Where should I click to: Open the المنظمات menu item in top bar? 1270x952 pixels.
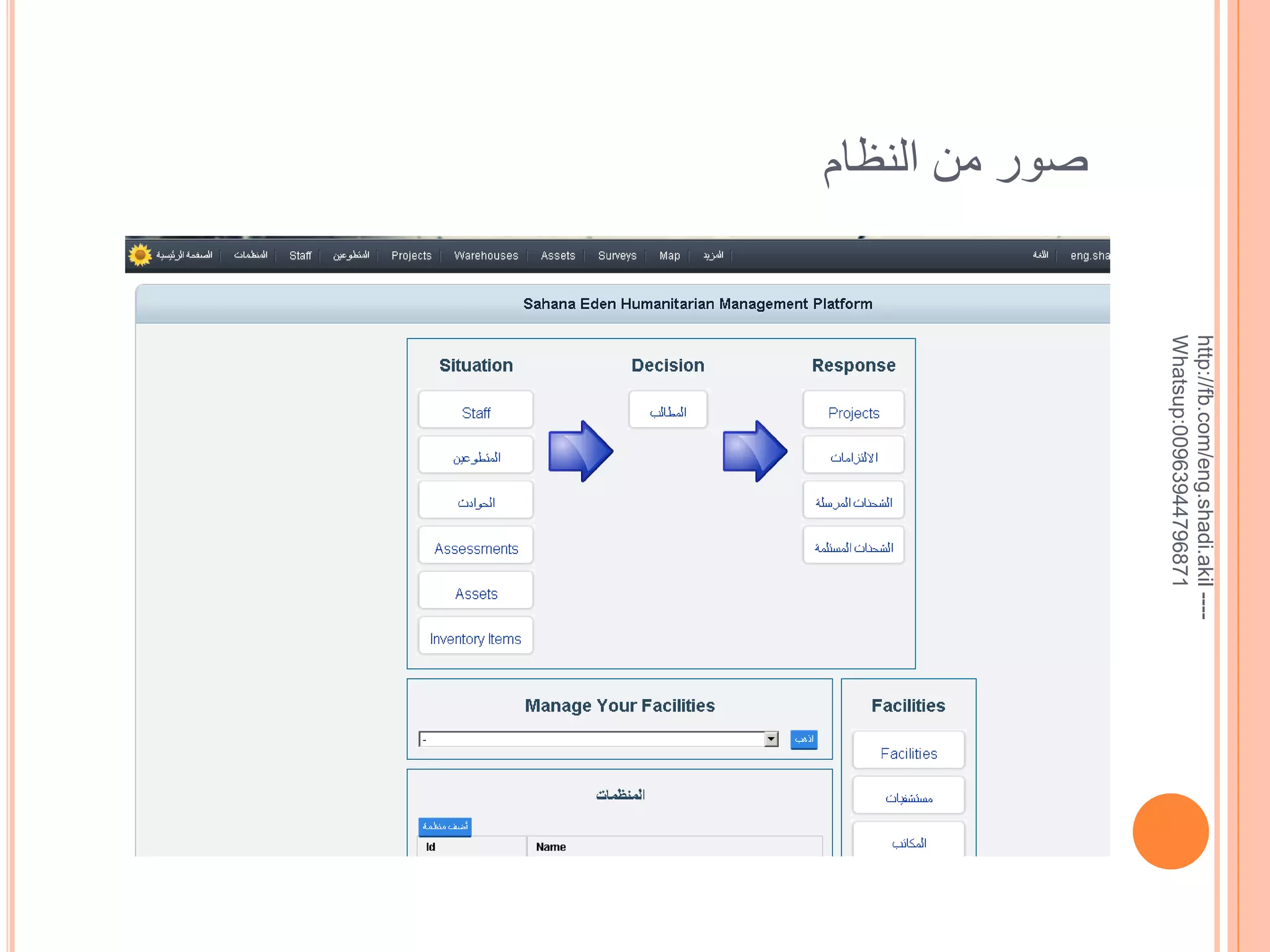click(x=251, y=255)
